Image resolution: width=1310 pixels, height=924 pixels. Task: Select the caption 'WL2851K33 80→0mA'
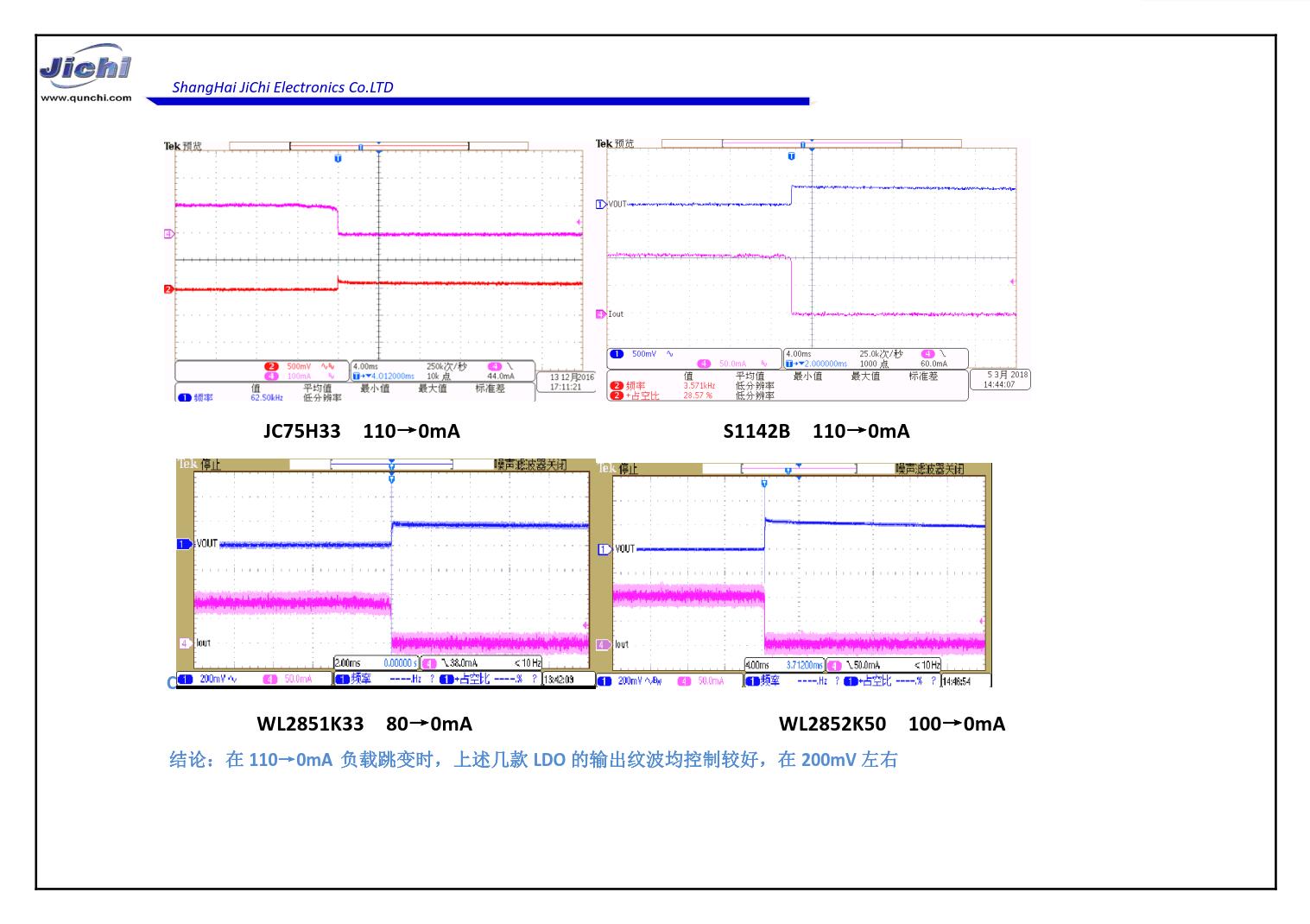[364, 724]
